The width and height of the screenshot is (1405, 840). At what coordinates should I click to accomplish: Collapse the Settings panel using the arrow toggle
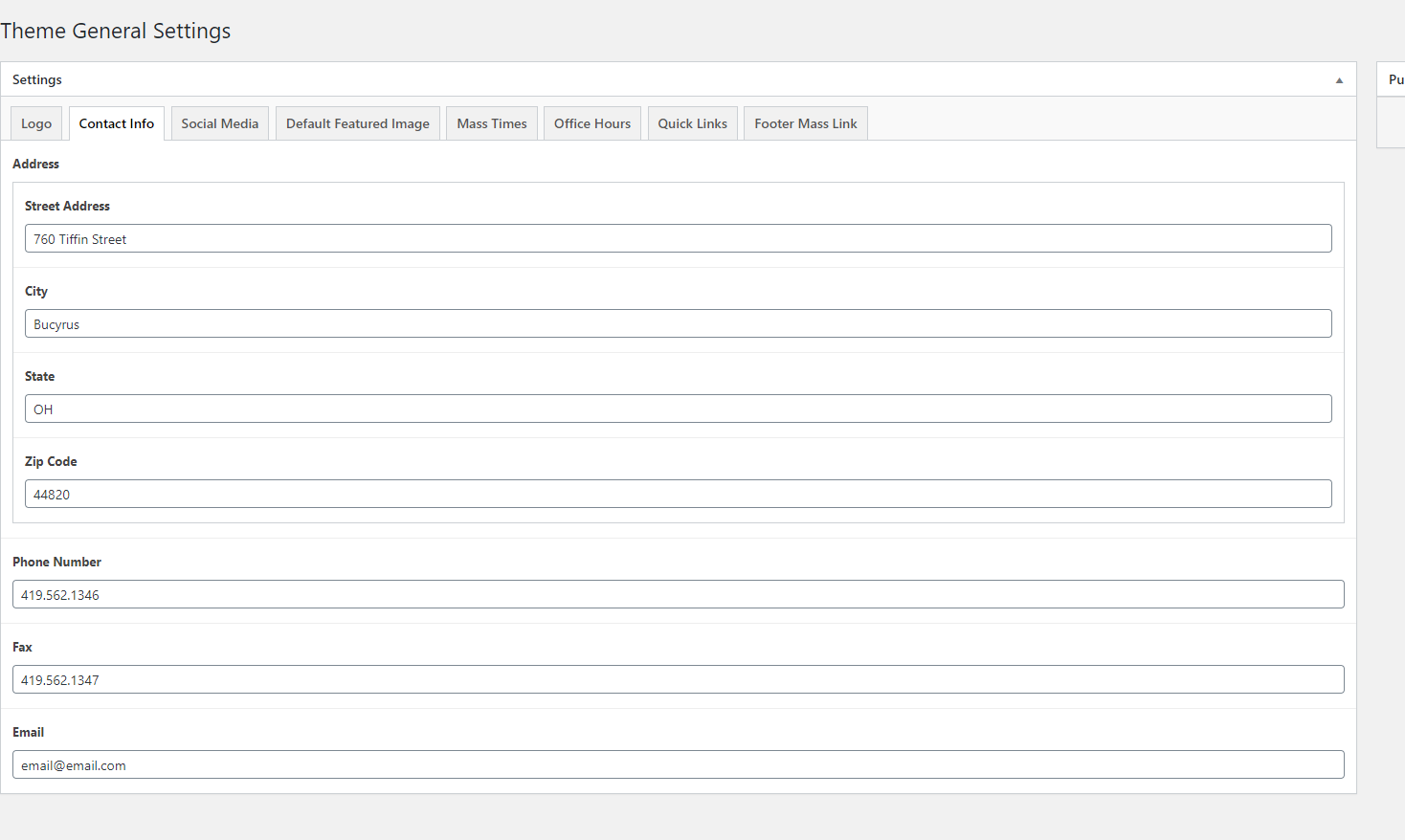[x=1339, y=80]
